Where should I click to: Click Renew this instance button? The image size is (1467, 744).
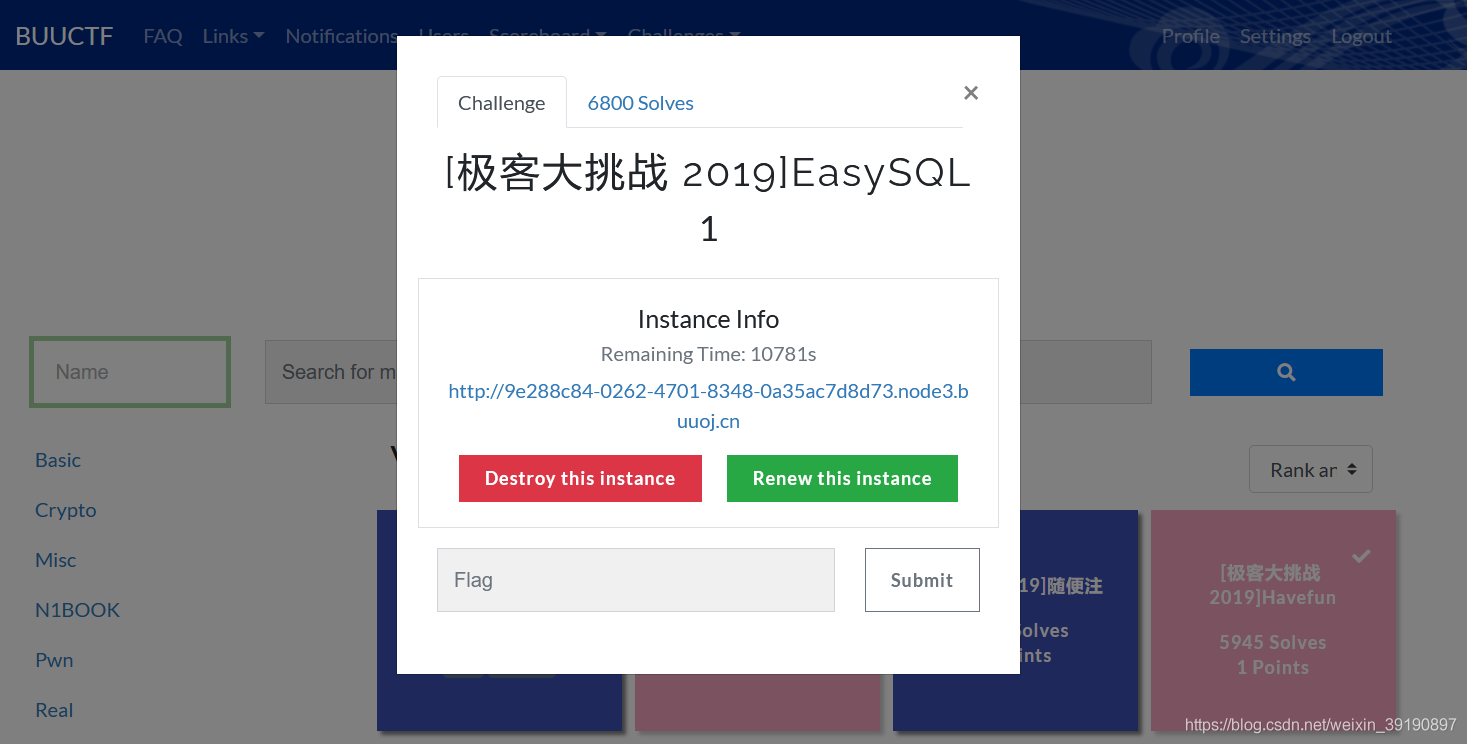pyautogui.click(x=842, y=478)
